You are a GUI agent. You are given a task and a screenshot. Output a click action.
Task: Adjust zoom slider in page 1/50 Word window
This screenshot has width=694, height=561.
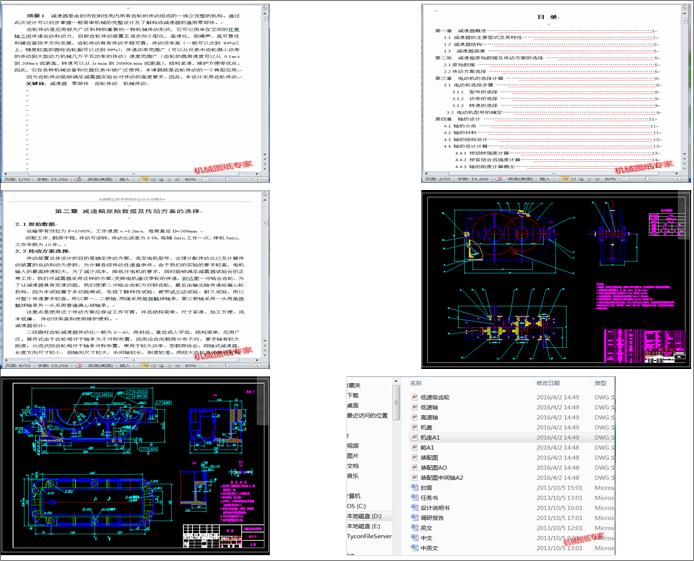coord(227,179)
